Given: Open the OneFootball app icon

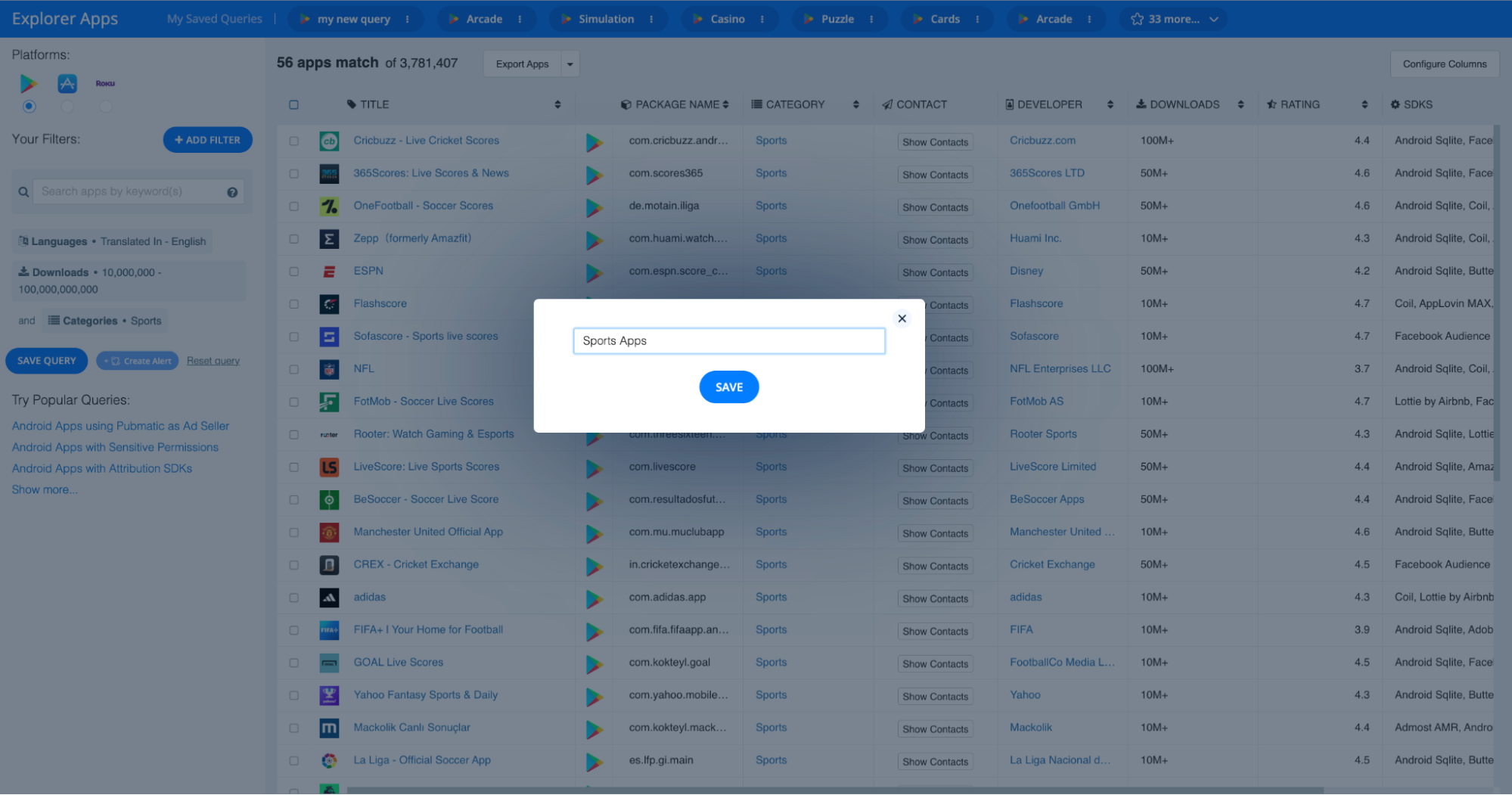Looking at the screenshot, I should click(329, 206).
